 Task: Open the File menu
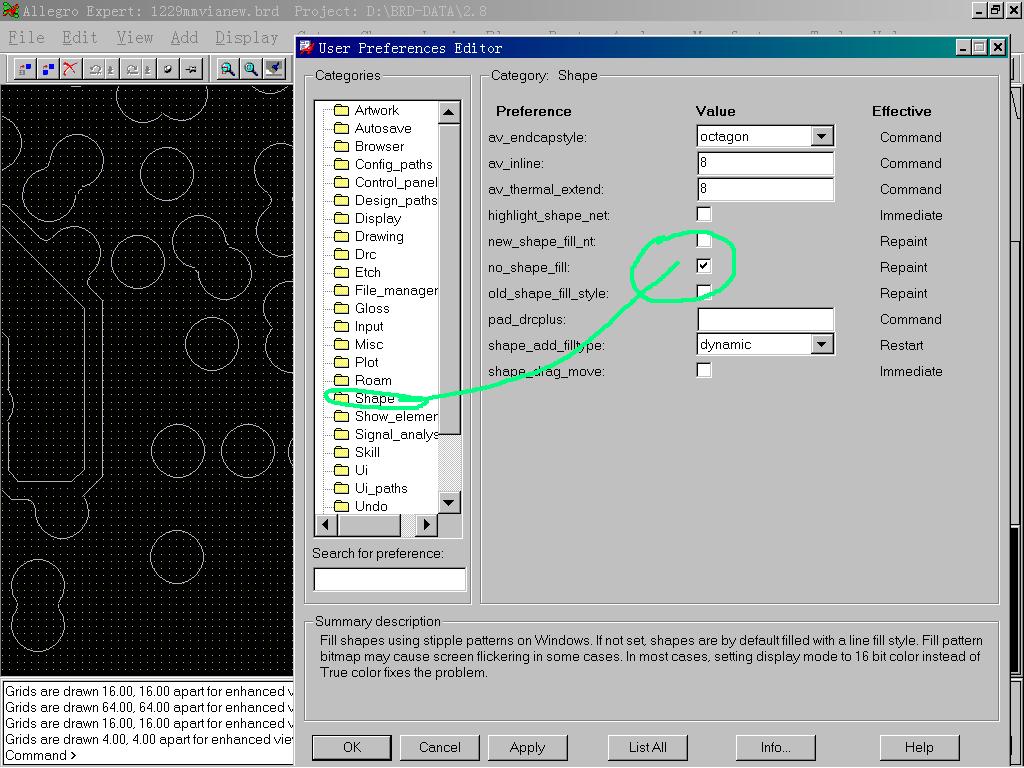point(26,38)
